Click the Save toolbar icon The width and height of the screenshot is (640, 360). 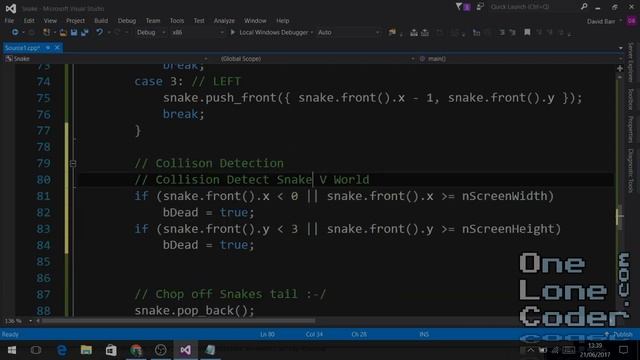coord(74,32)
